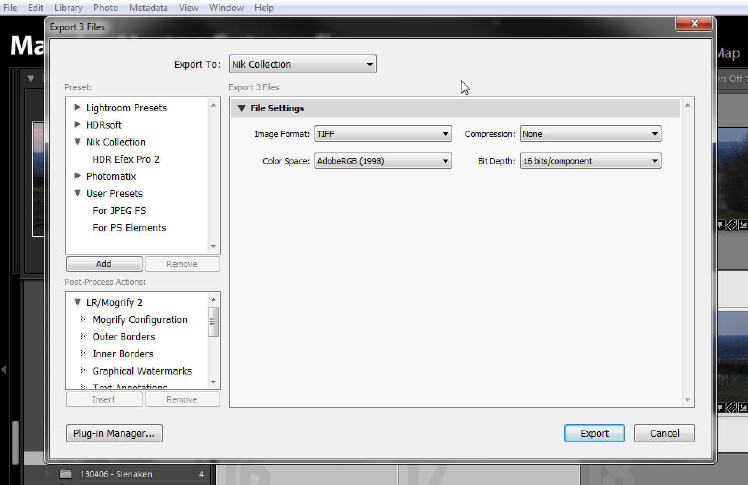Select Outer Borders label
Image resolution: width=748 pixels, height=485 pixels.
click(124, 337)
